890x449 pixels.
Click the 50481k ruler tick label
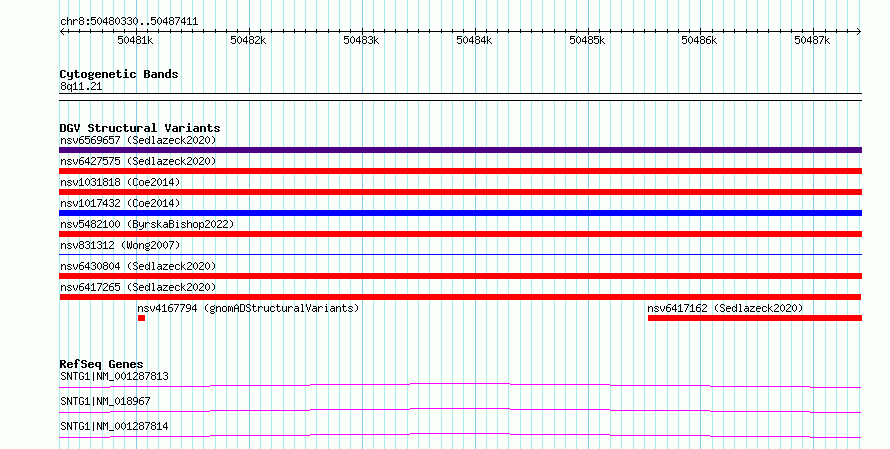[135, 40]
